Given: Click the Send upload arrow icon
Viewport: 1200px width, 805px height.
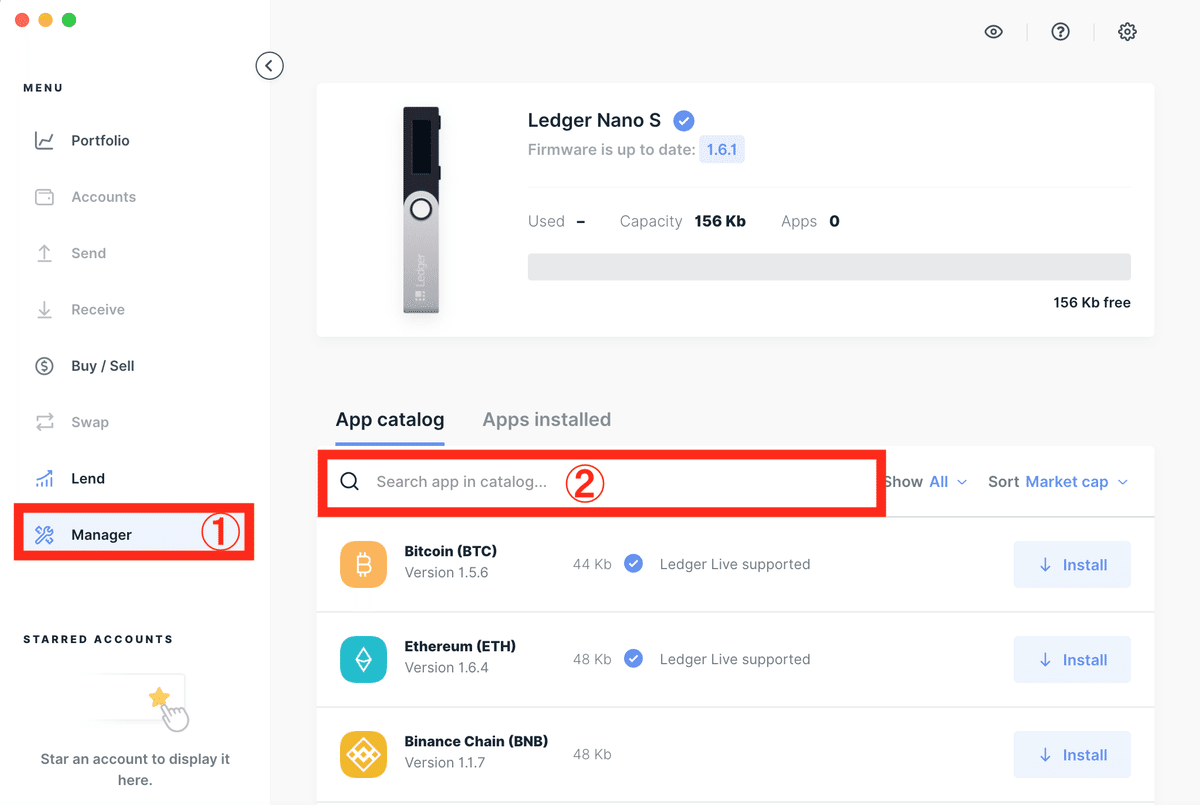Looking at the screenshot, I should tap(44, 253).
